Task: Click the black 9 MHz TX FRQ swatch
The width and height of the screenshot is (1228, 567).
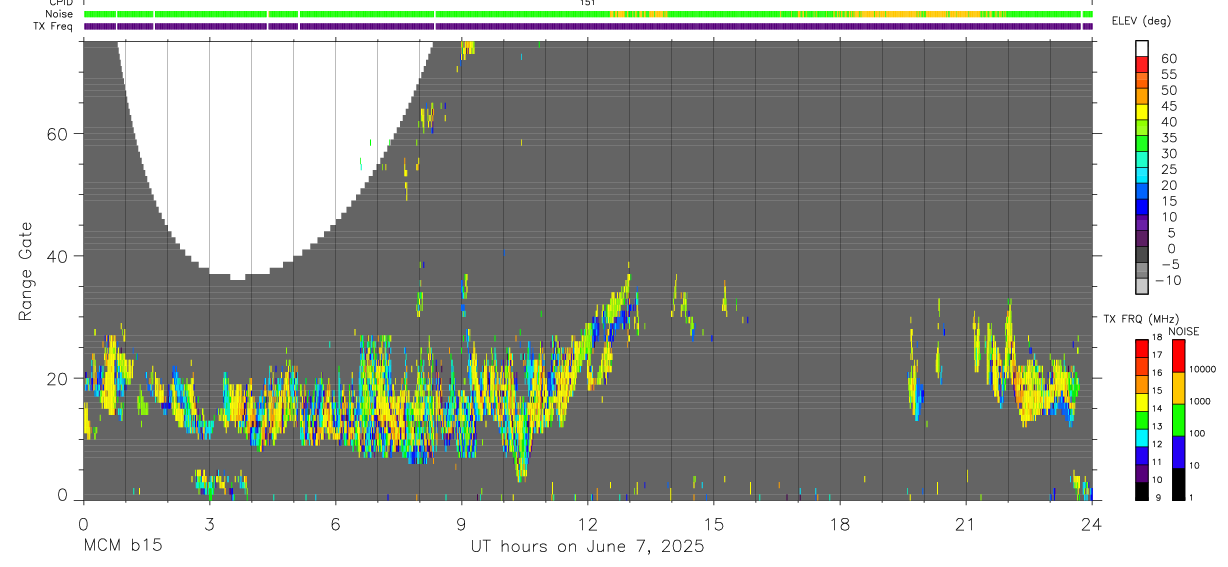Action: (x=1141, y=491)
